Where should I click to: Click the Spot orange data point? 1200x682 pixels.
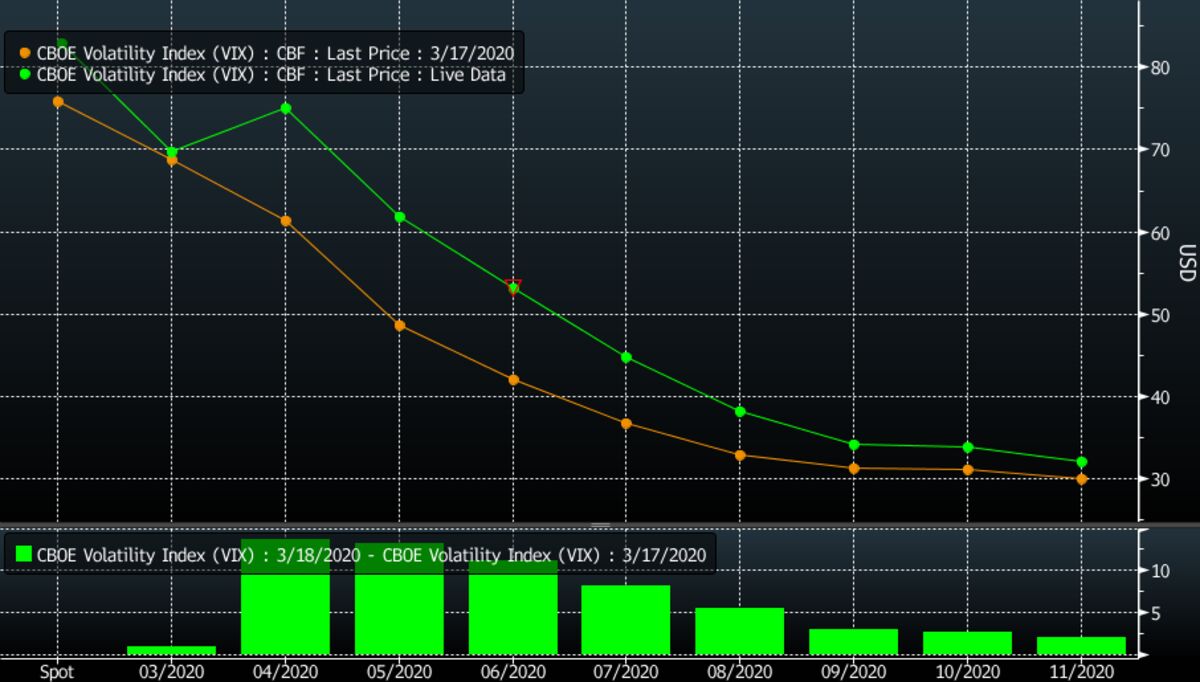[x=57, y=100]
